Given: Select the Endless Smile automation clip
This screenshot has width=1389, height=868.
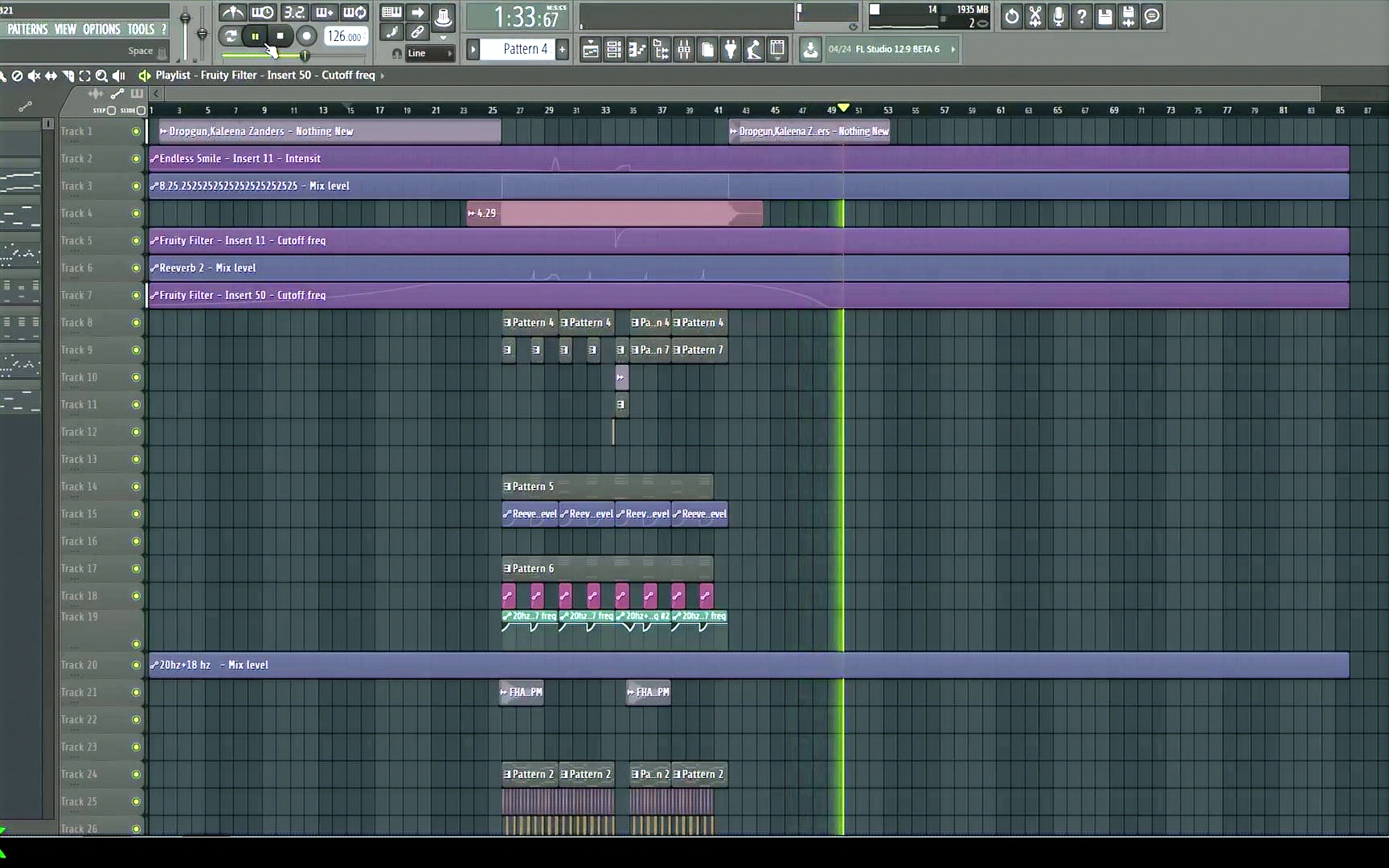Looking at the screenshot, I should [x=748, y=158].
